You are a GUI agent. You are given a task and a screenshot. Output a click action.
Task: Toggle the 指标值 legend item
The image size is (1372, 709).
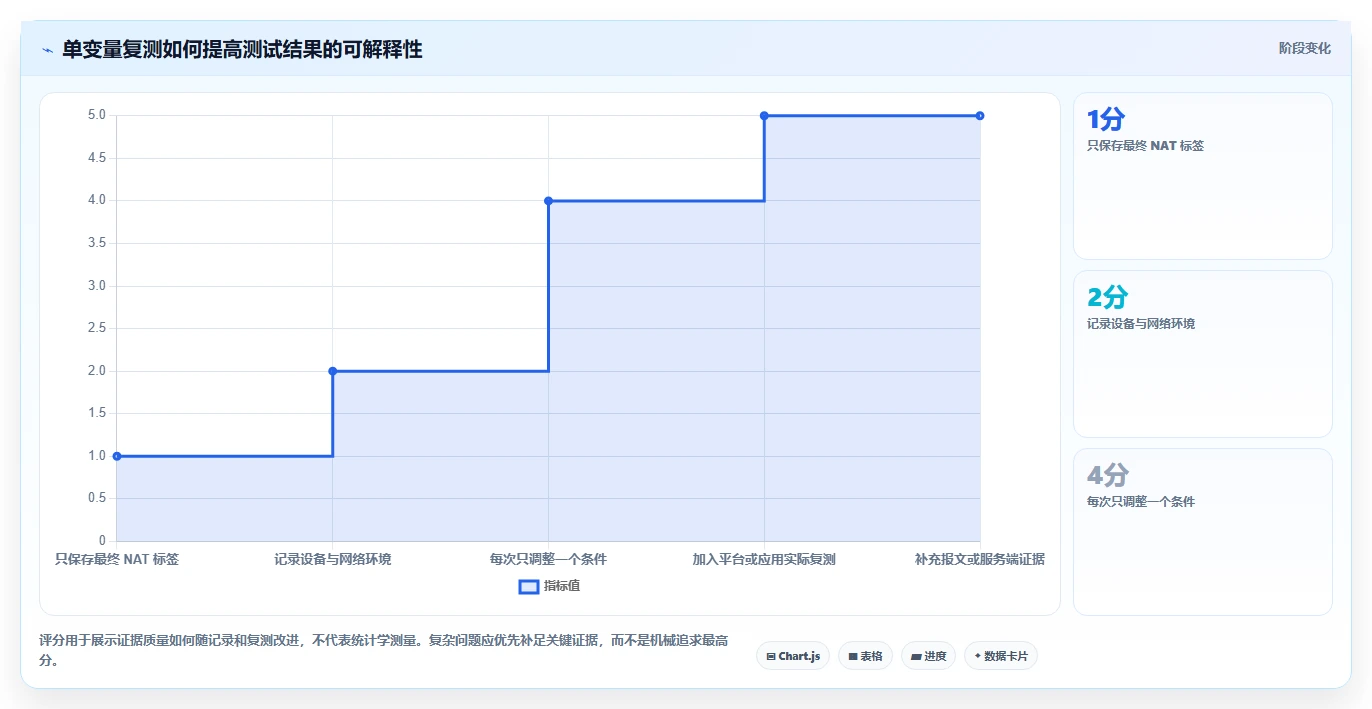click(x=549, y=586)
